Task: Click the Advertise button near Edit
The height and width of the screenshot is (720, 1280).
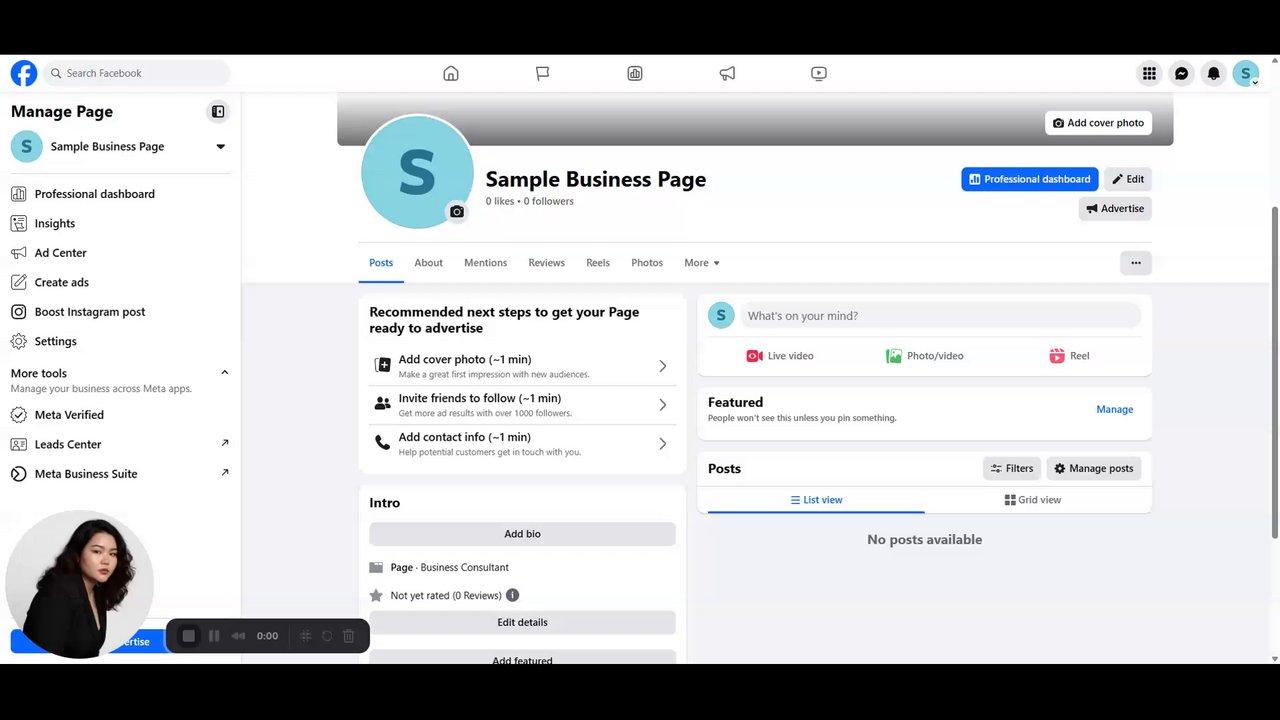Action: tap(1115, 208)
